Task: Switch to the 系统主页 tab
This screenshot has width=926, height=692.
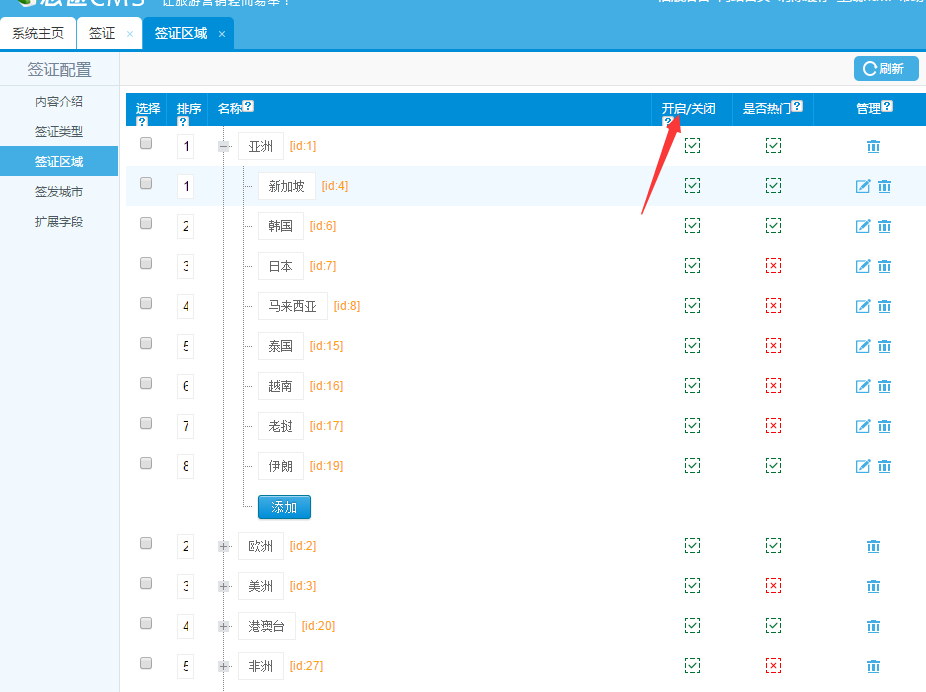Action: click(38, 33)
